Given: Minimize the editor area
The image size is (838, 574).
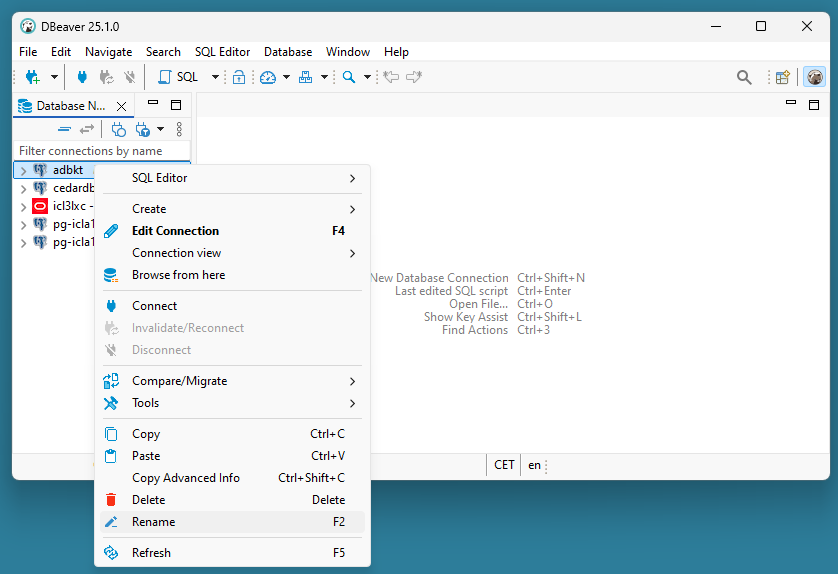Looking at the screenshot, I should (x=791, y=103).
